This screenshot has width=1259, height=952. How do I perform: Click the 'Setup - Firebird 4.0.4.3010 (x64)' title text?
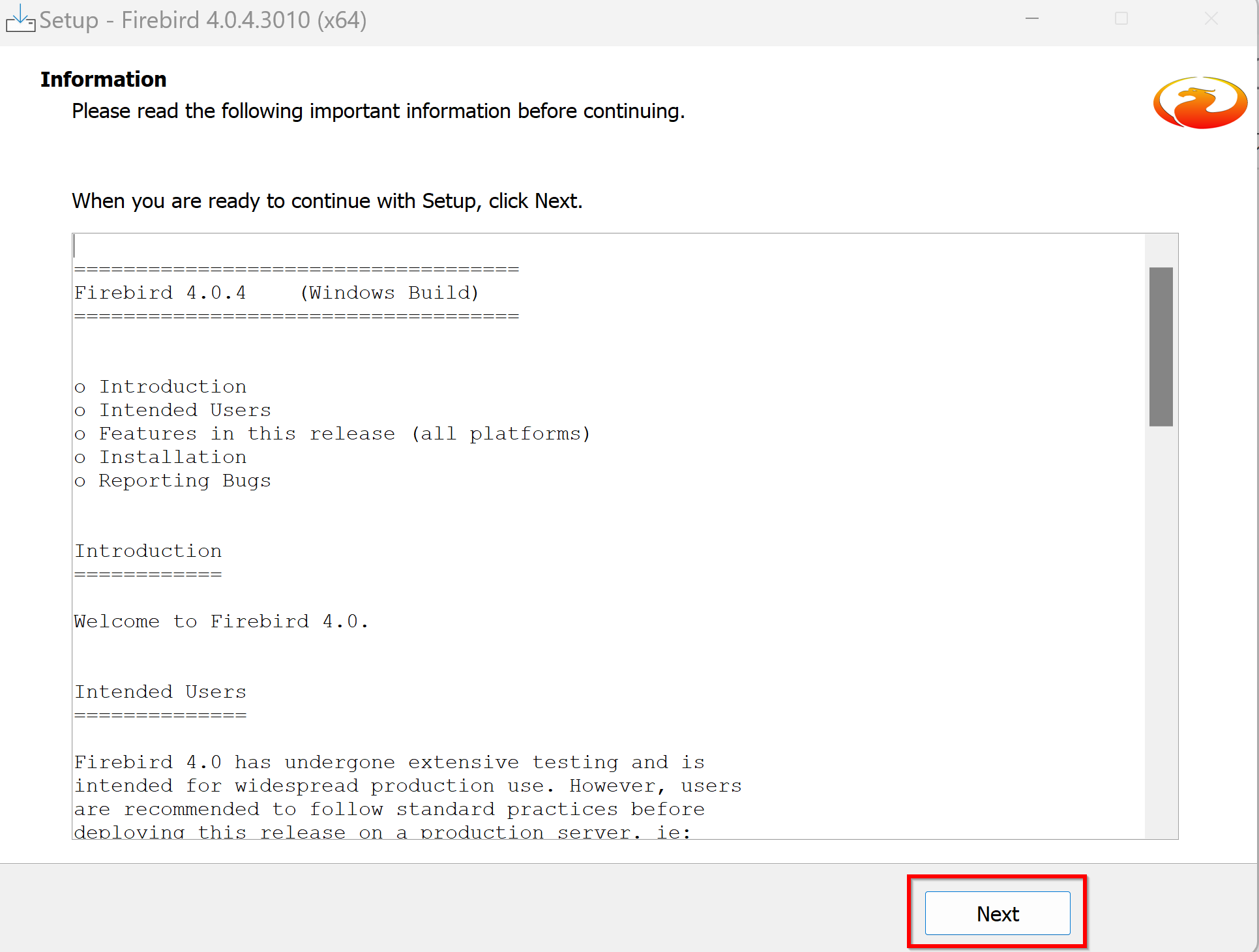pyautogui.click(x=203, y=20)
